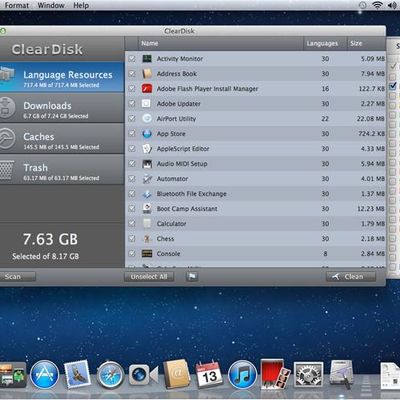This screenshot has height=400, width=400.
Task: Uncheck the Address Book checkbox
Action: tap(132, 74)
